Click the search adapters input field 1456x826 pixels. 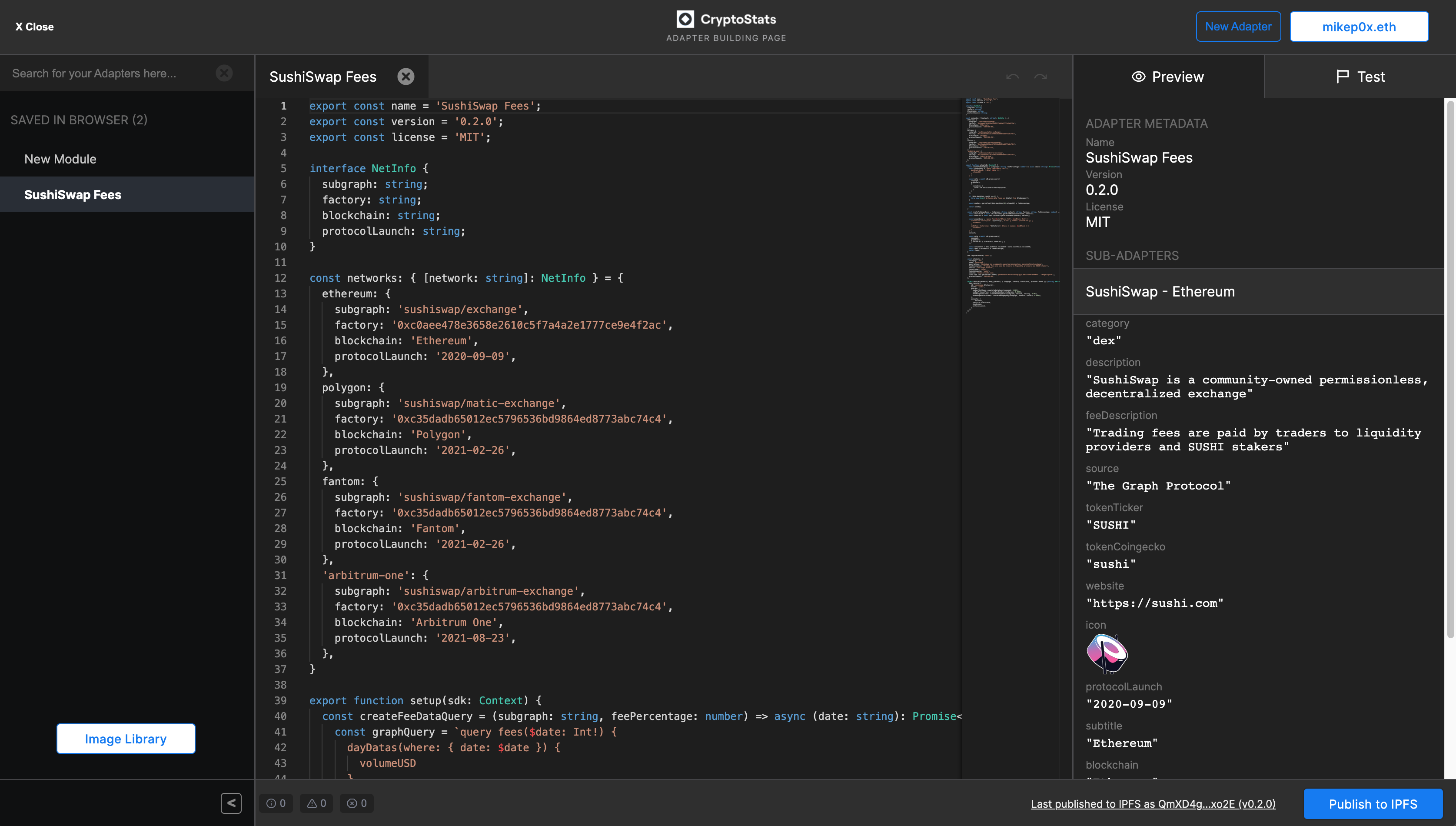coord(113,73)
